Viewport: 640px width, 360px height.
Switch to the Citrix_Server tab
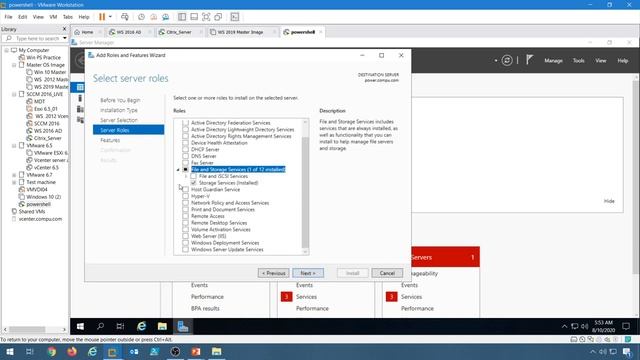click(x=179, y=32)
